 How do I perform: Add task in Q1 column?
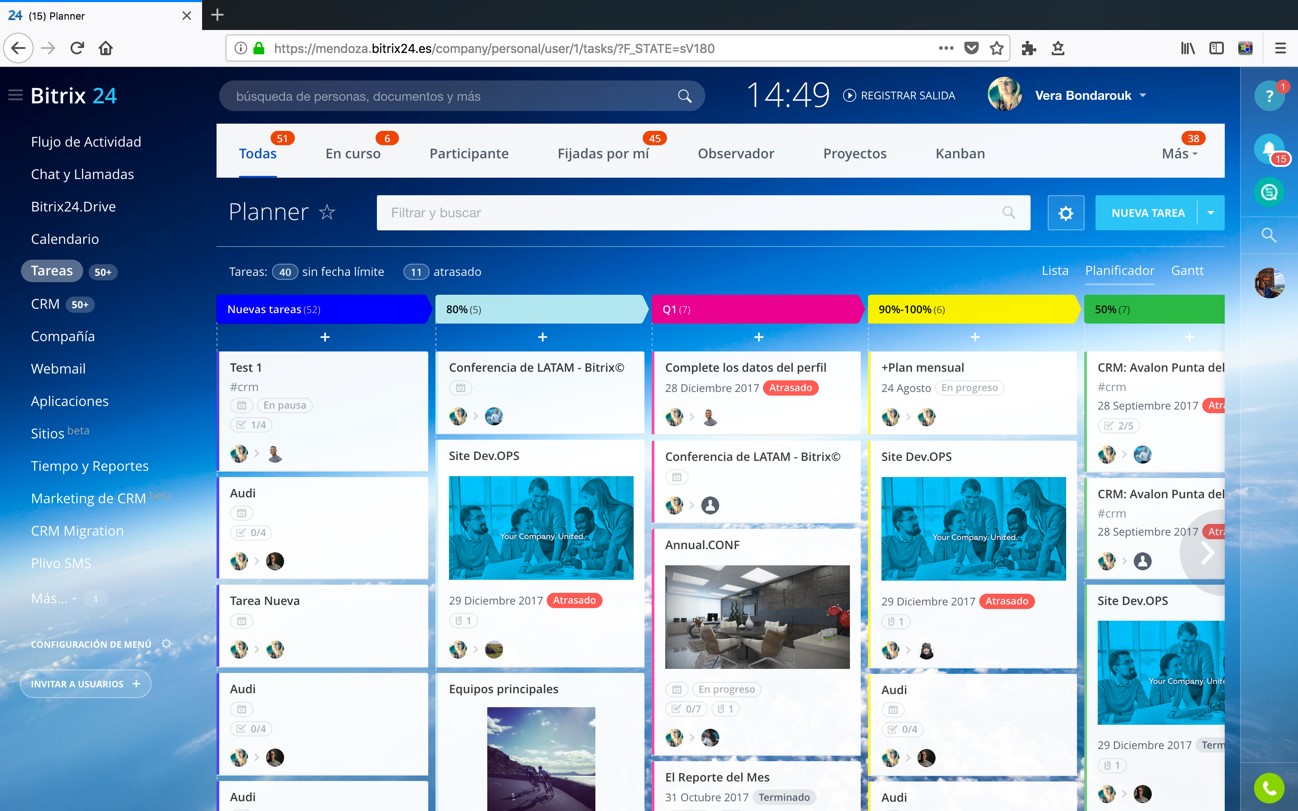point(758,337)
